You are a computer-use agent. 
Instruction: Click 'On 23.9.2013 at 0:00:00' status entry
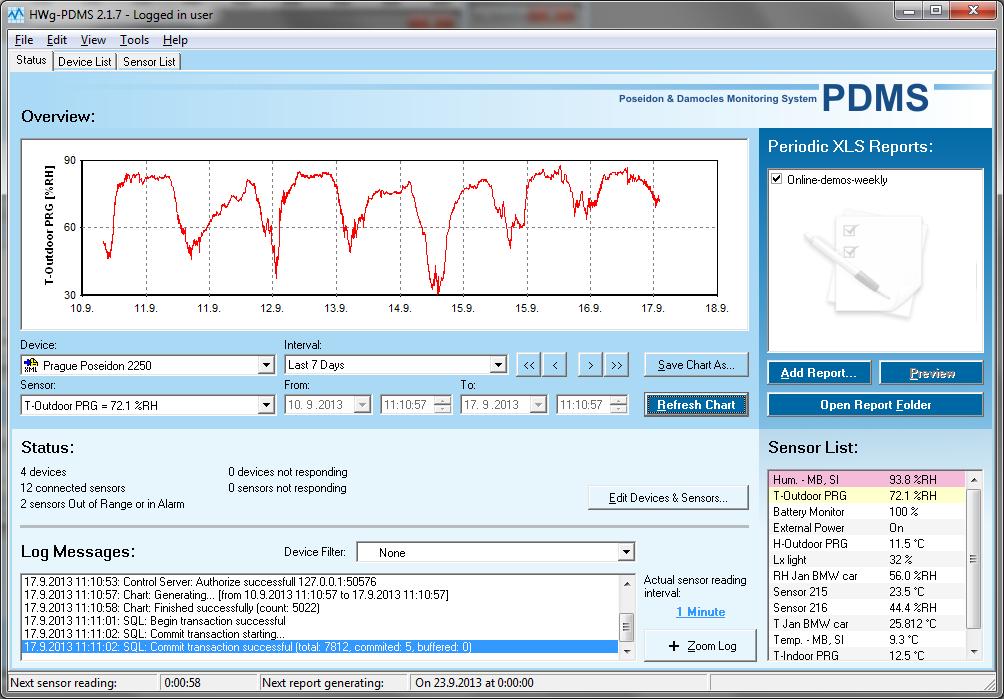(474, 683)
